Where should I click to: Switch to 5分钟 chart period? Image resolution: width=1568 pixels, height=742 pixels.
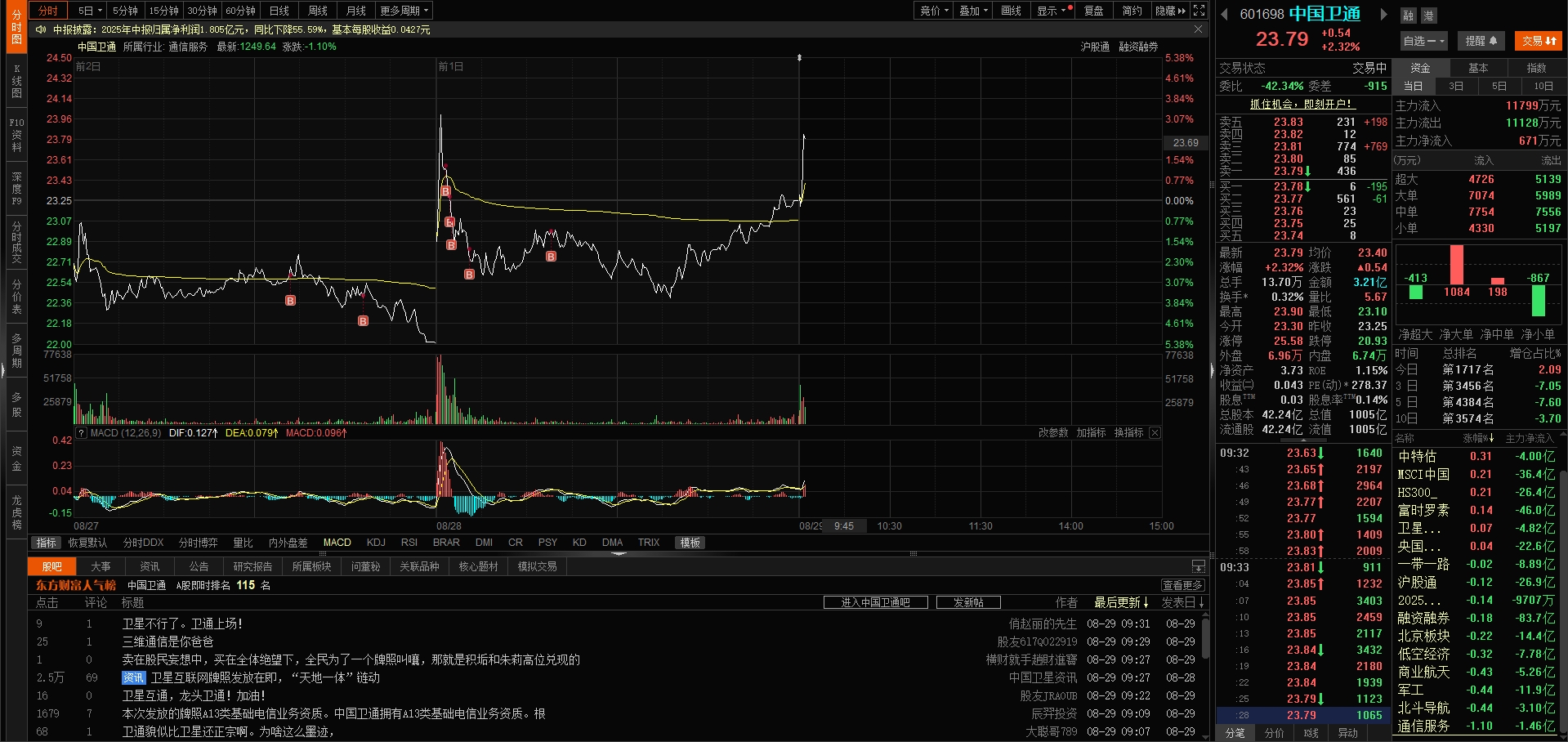point(125,11)
